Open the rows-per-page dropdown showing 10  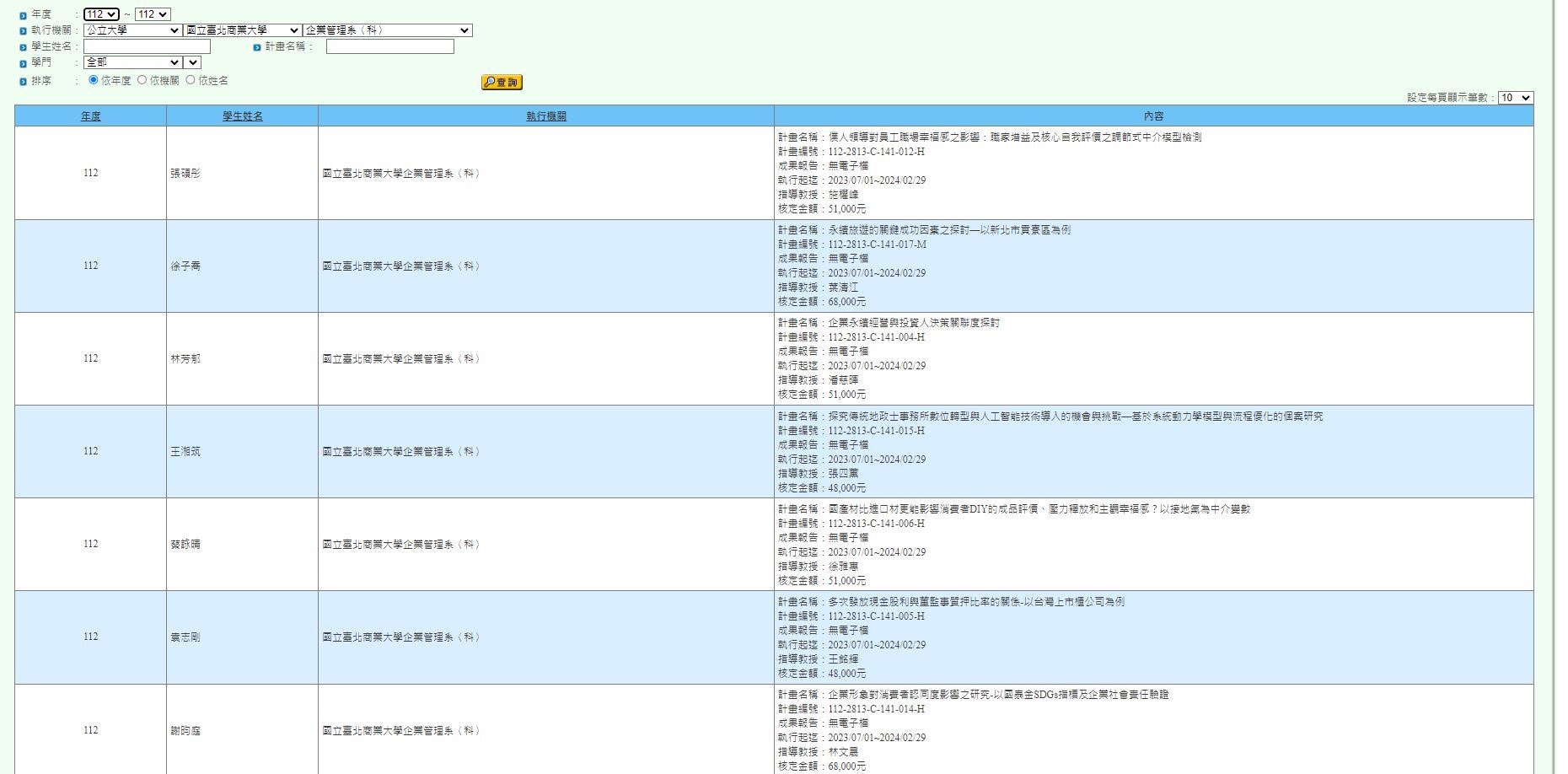[x=1516, y=98]
